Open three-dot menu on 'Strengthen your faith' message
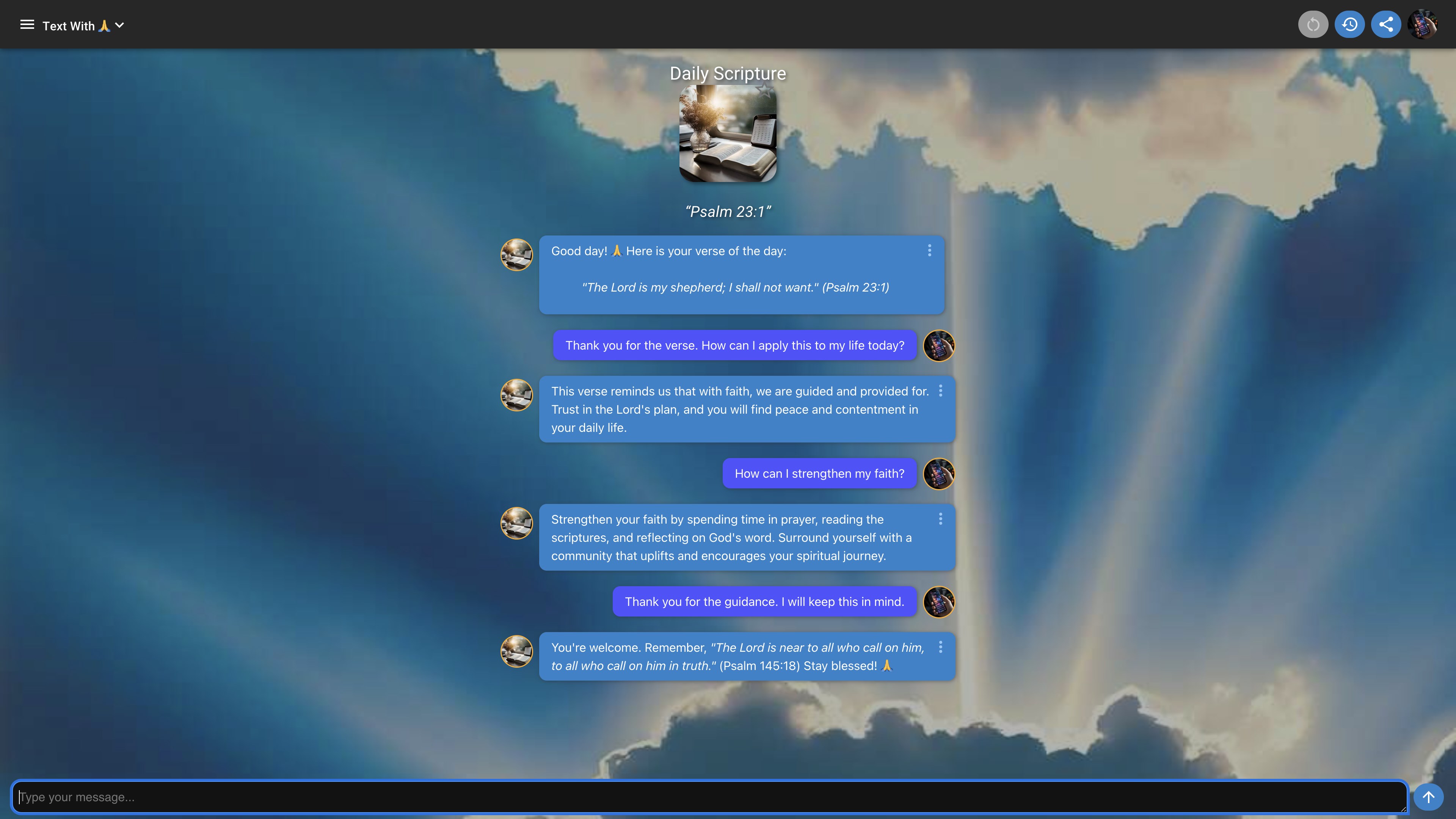 pyautogui.click(x=940, y=519)
